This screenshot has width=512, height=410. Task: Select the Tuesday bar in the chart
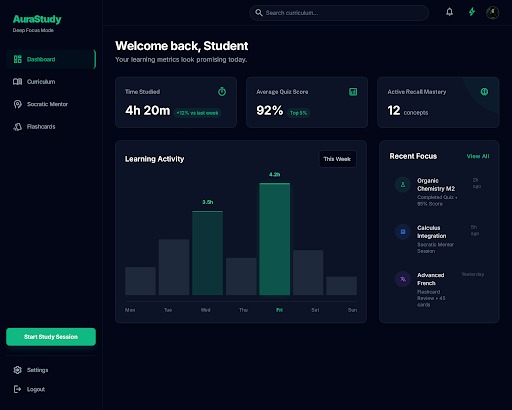click(174, 267)
